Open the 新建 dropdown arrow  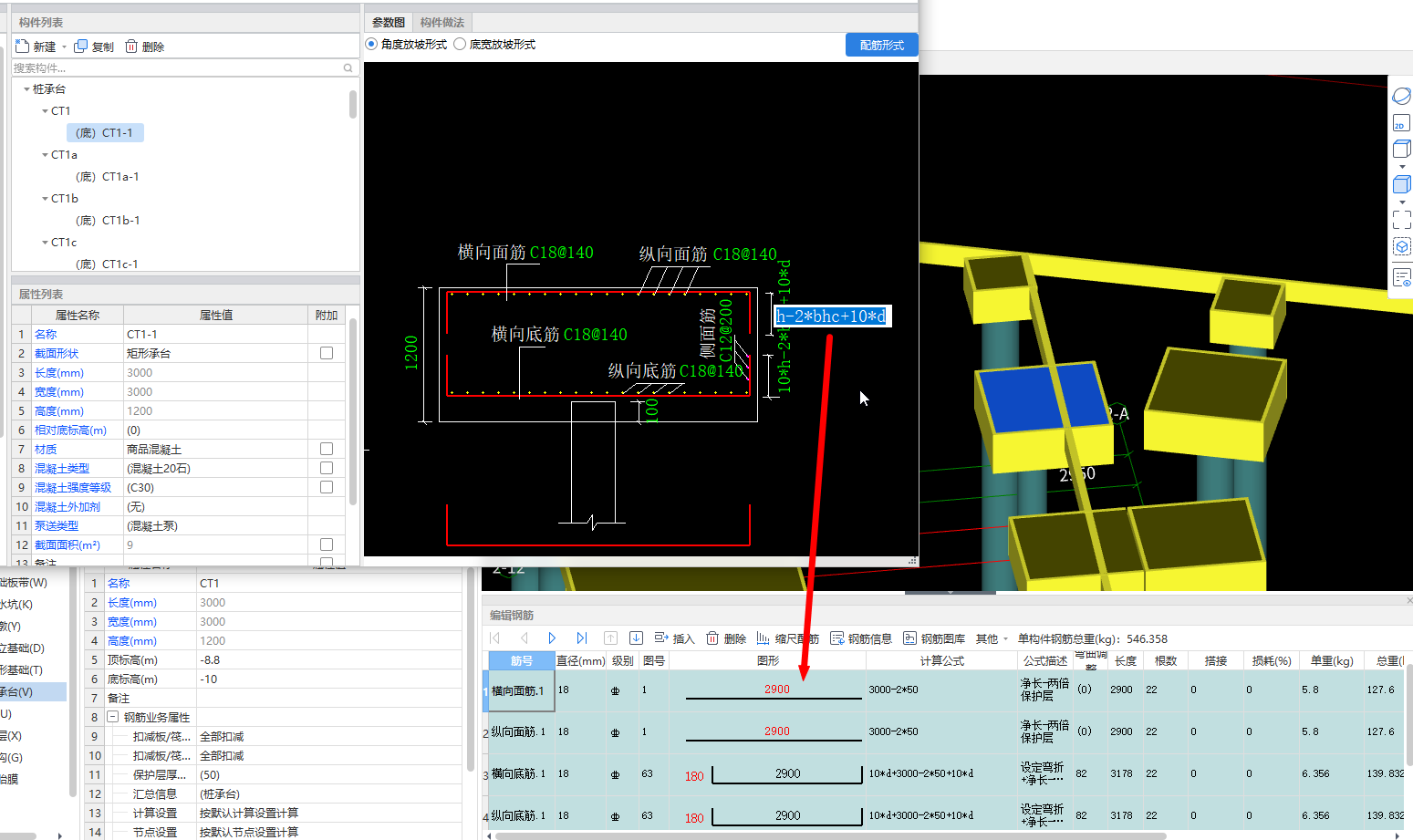point(64,47)
